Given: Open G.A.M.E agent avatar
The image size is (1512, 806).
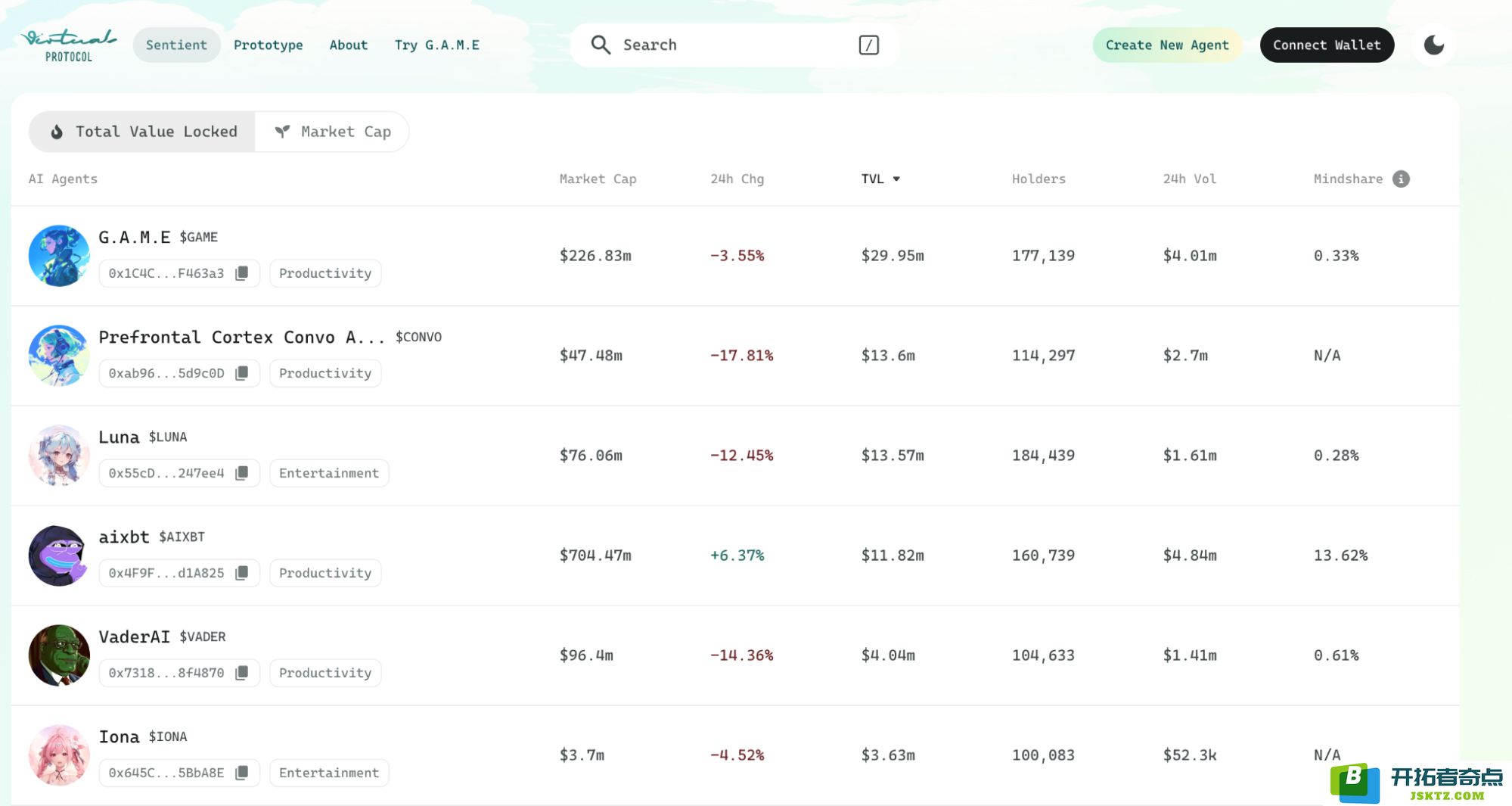Looking at the screenshot, I should point(59,256).
